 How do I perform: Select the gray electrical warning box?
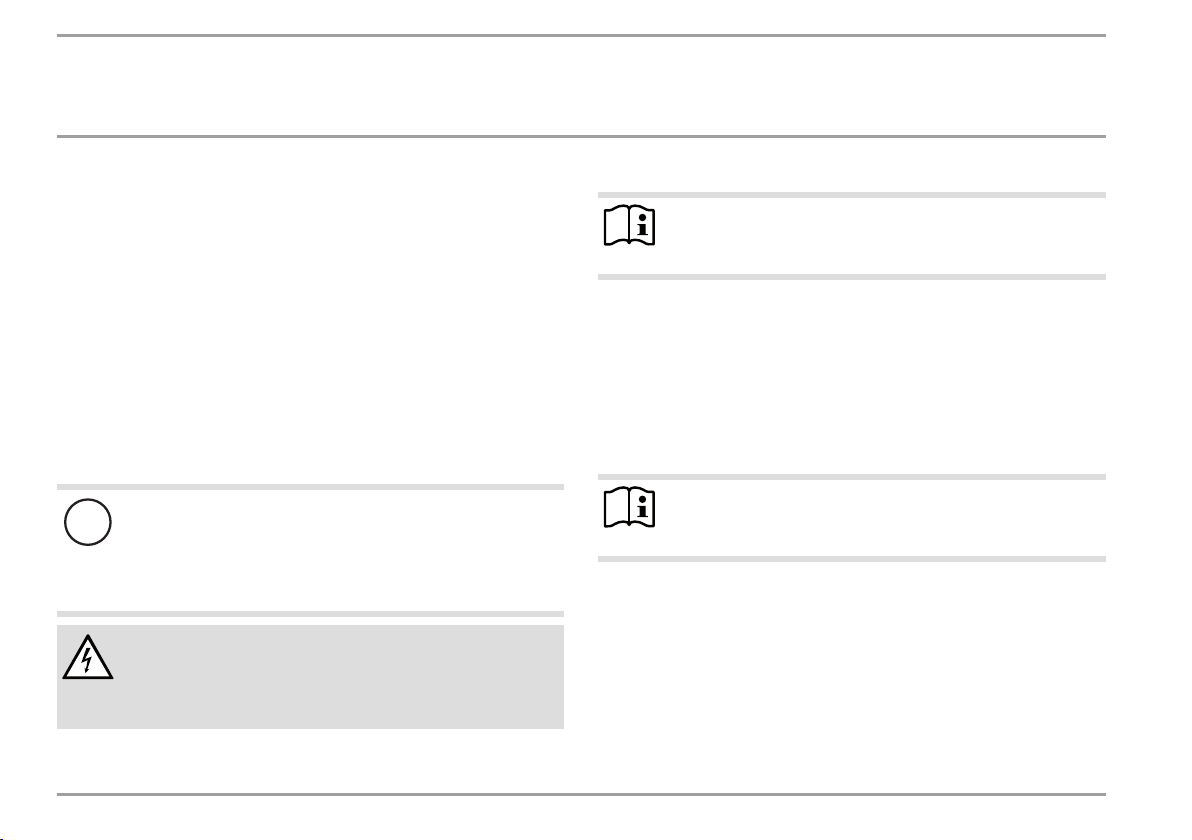point(310,677)
